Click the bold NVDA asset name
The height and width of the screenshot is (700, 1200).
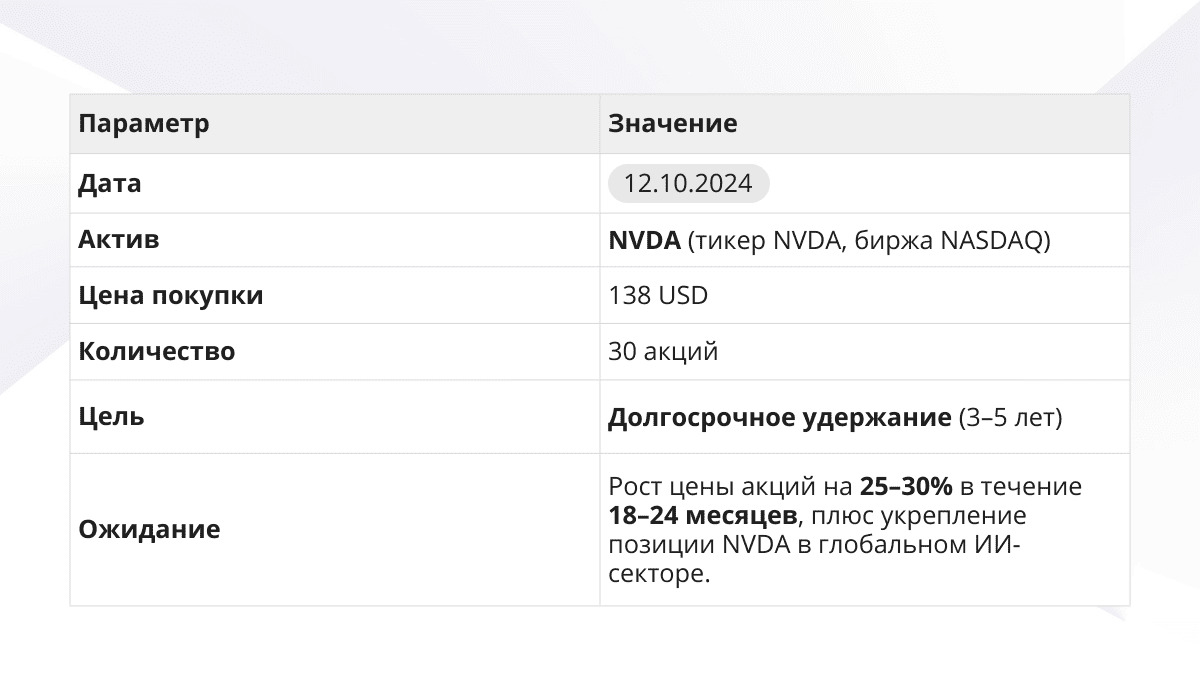[x=644, y=241]
